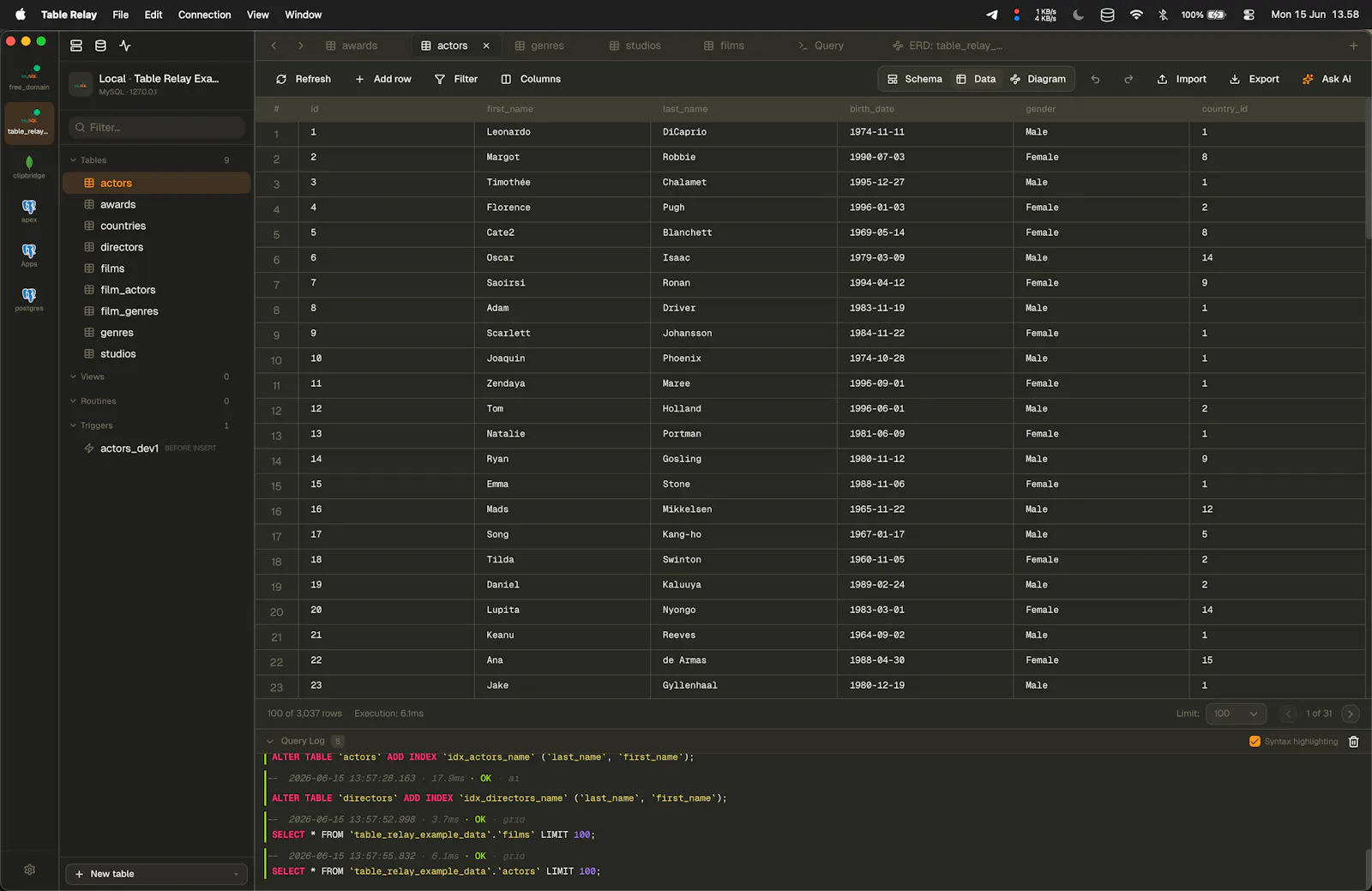
Task: Open the apex PostgreSQL connection
Action: (x=29, y=211)
